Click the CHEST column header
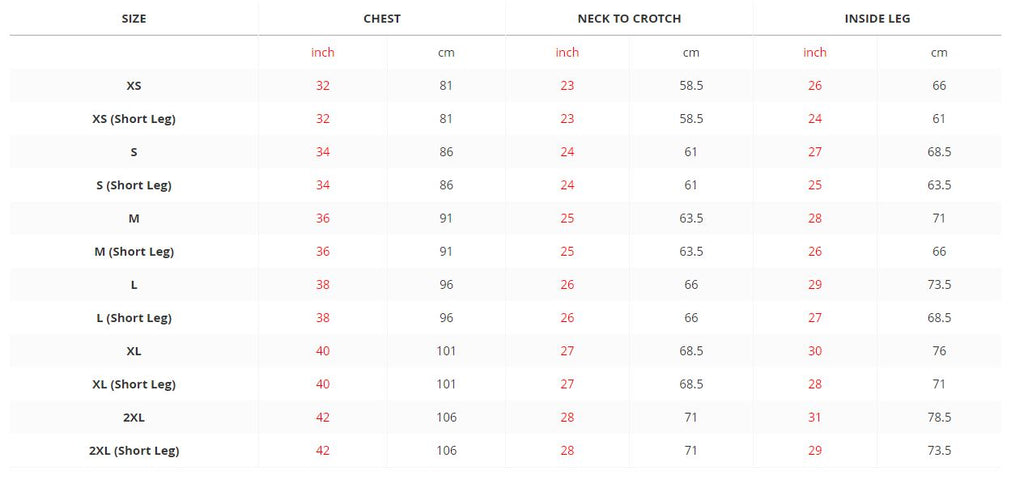 (x=381, y=19)
